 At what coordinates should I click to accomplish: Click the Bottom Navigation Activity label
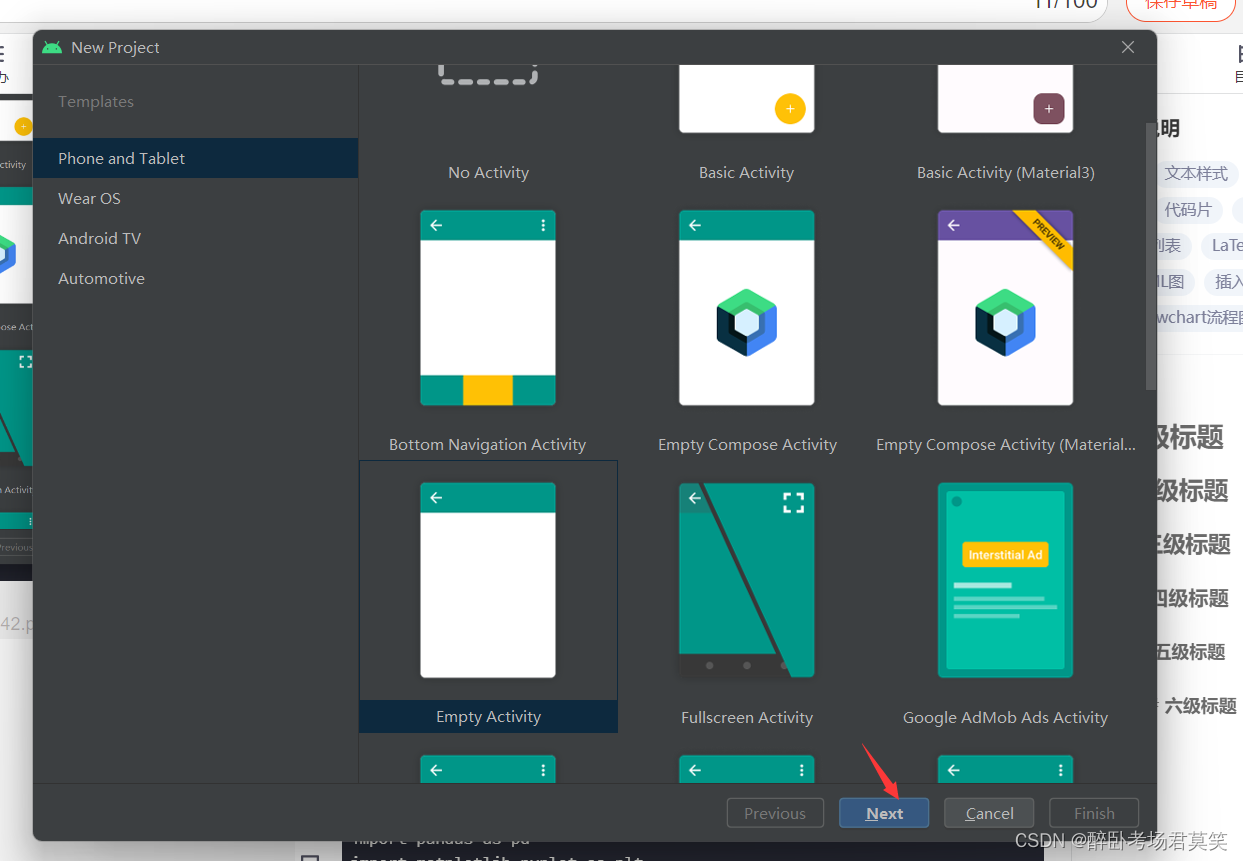tap(488, 444)
